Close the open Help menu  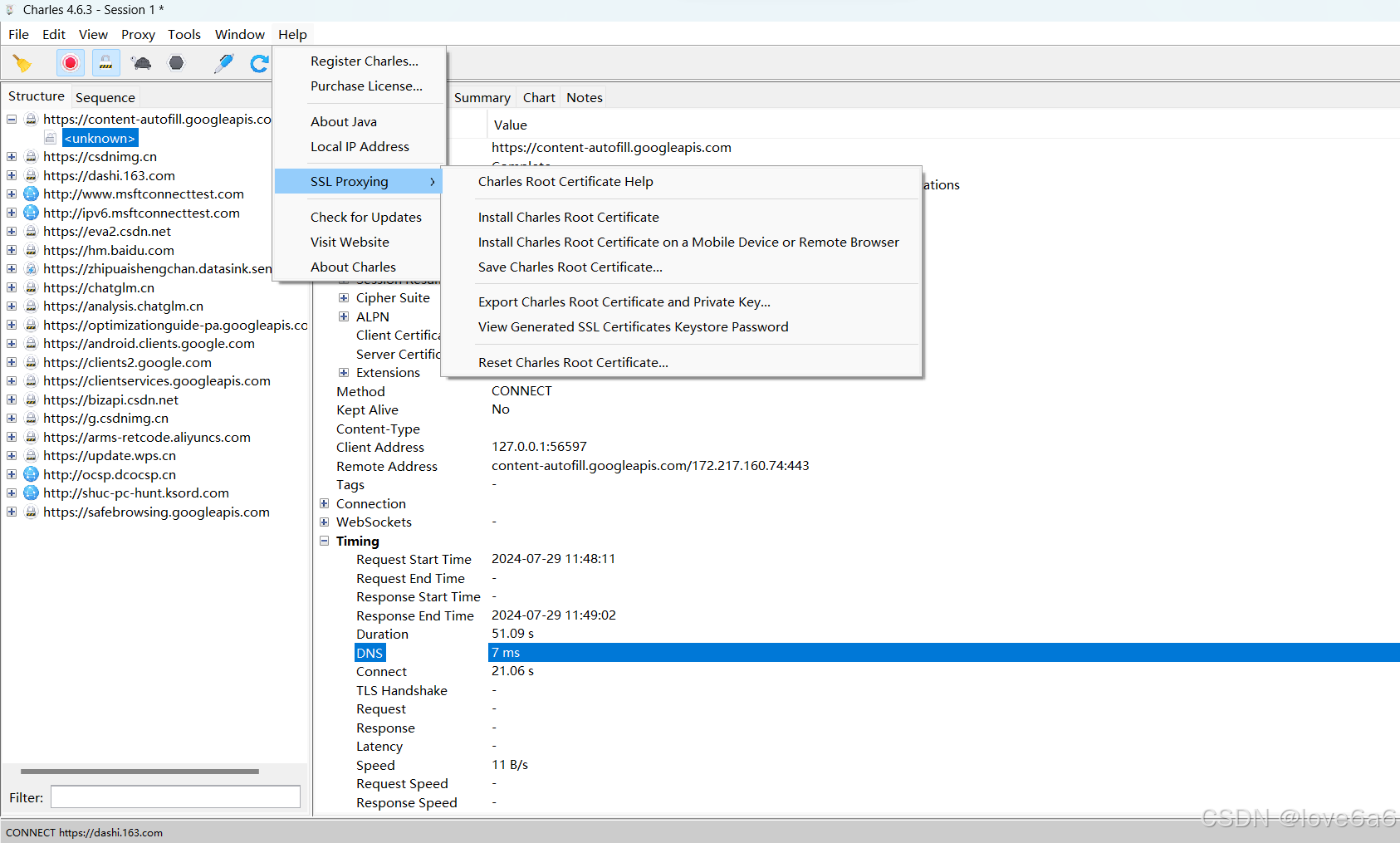coord(292,34)
